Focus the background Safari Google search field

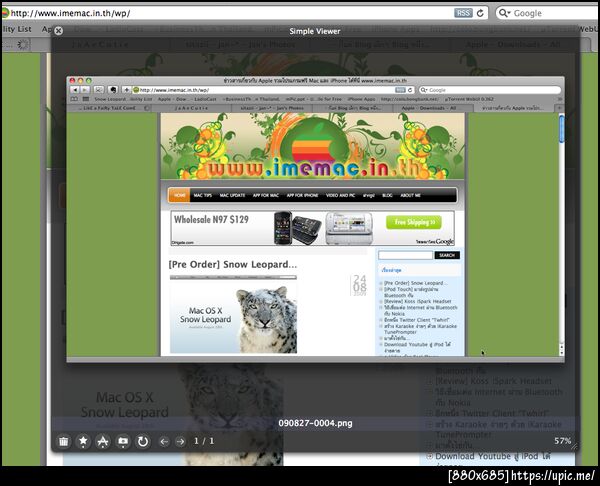tap(549, 13)
